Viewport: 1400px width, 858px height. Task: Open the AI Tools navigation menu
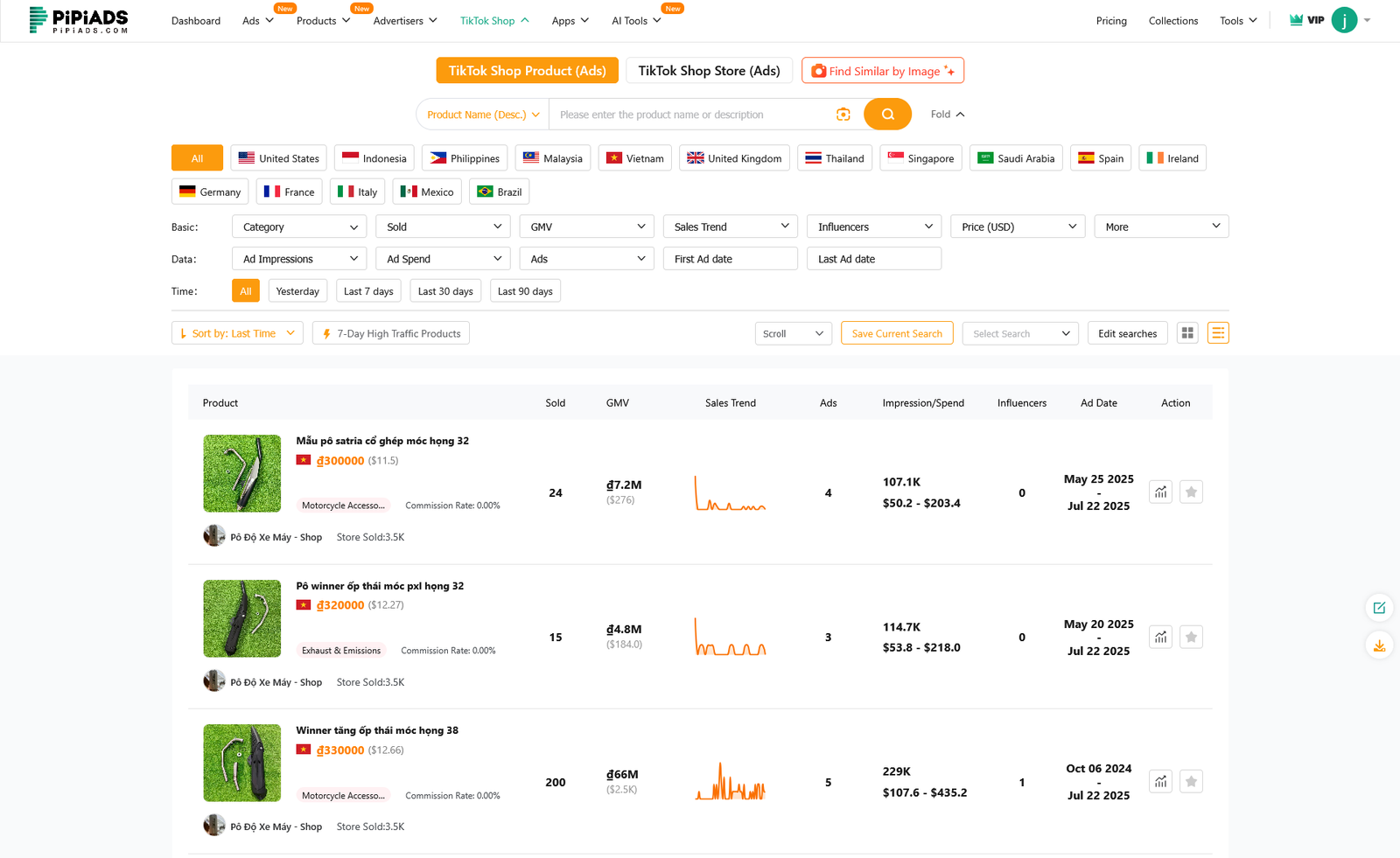click(x=636, y=20)
